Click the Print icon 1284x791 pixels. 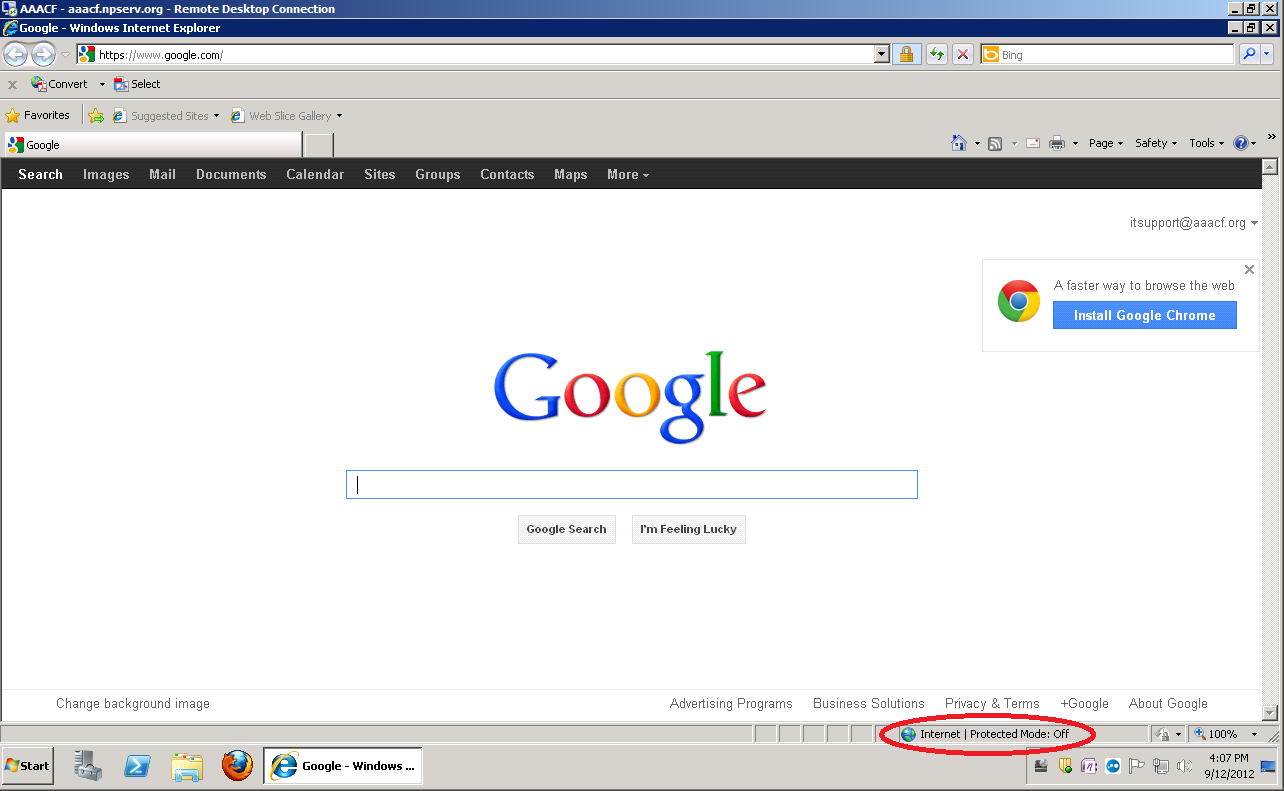(x=1057, y=143)
